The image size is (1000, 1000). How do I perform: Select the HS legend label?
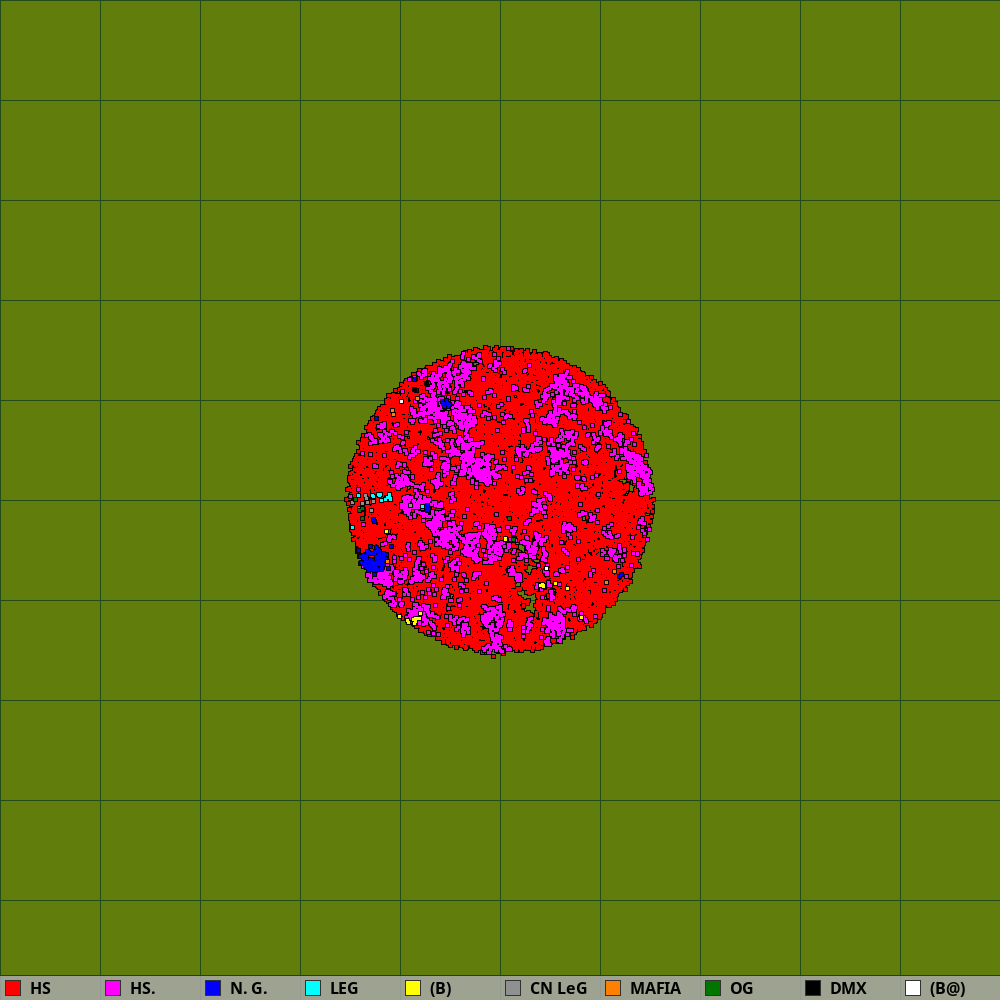40,989
